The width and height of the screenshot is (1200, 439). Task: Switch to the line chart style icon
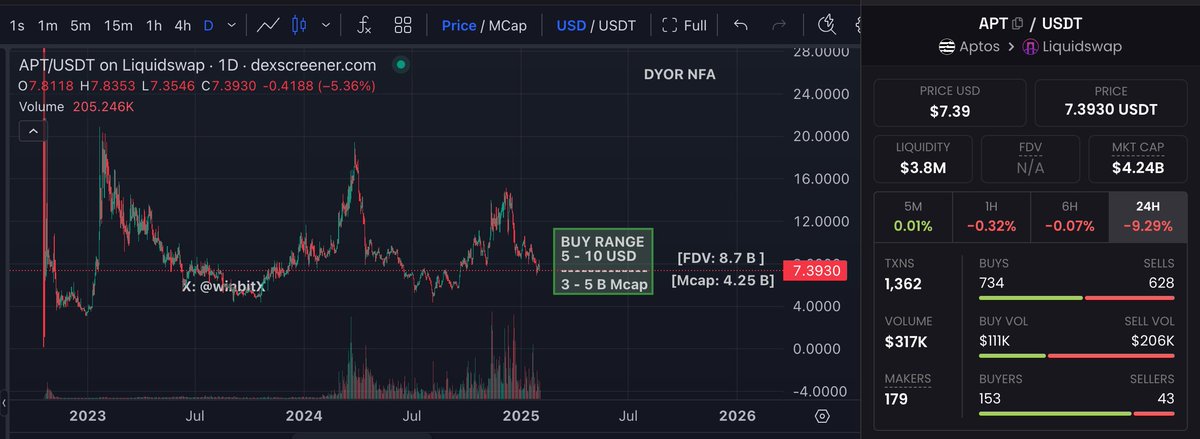tap(268, 25)
